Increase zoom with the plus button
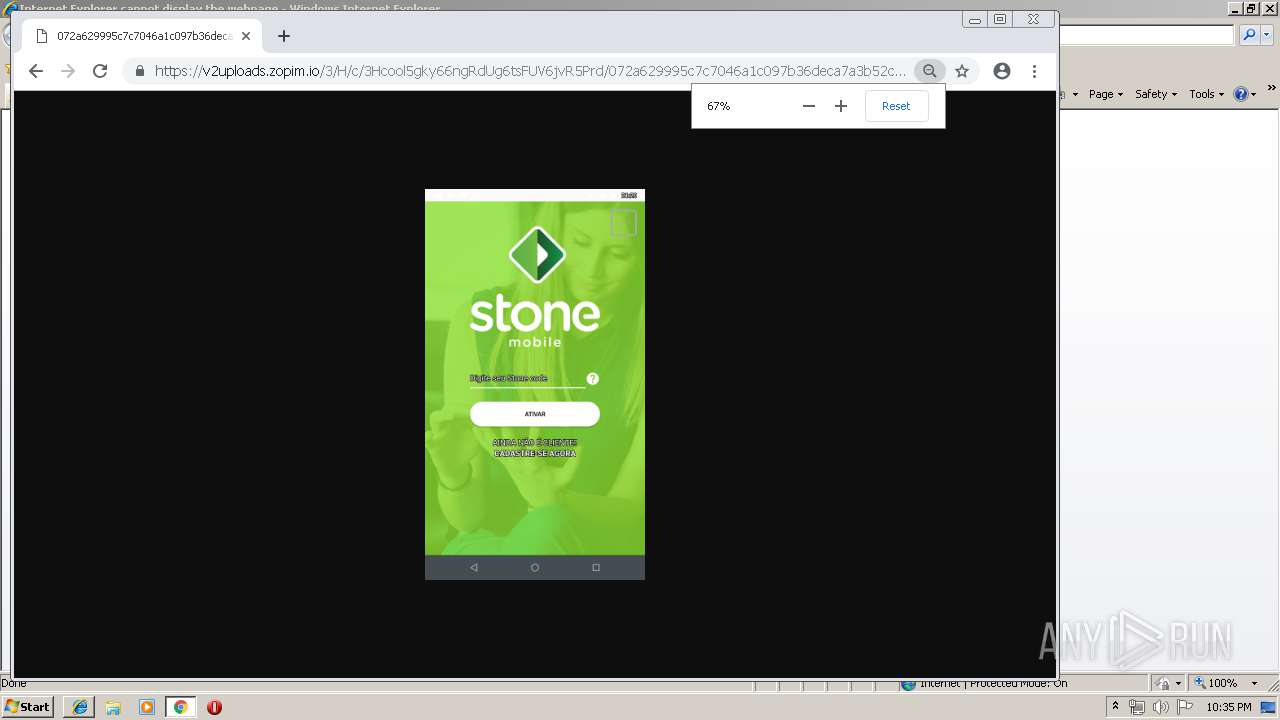This screenshot has width=1280, height=720. [841, 106]
